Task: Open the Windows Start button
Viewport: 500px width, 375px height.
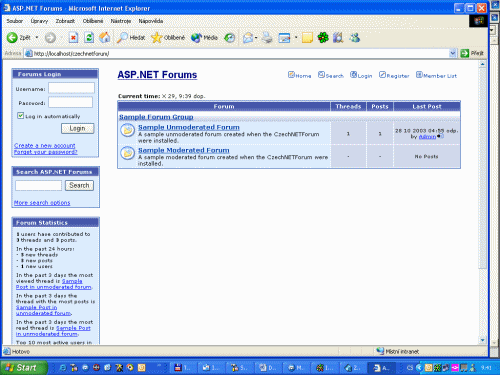Action: tap(23, 368)
